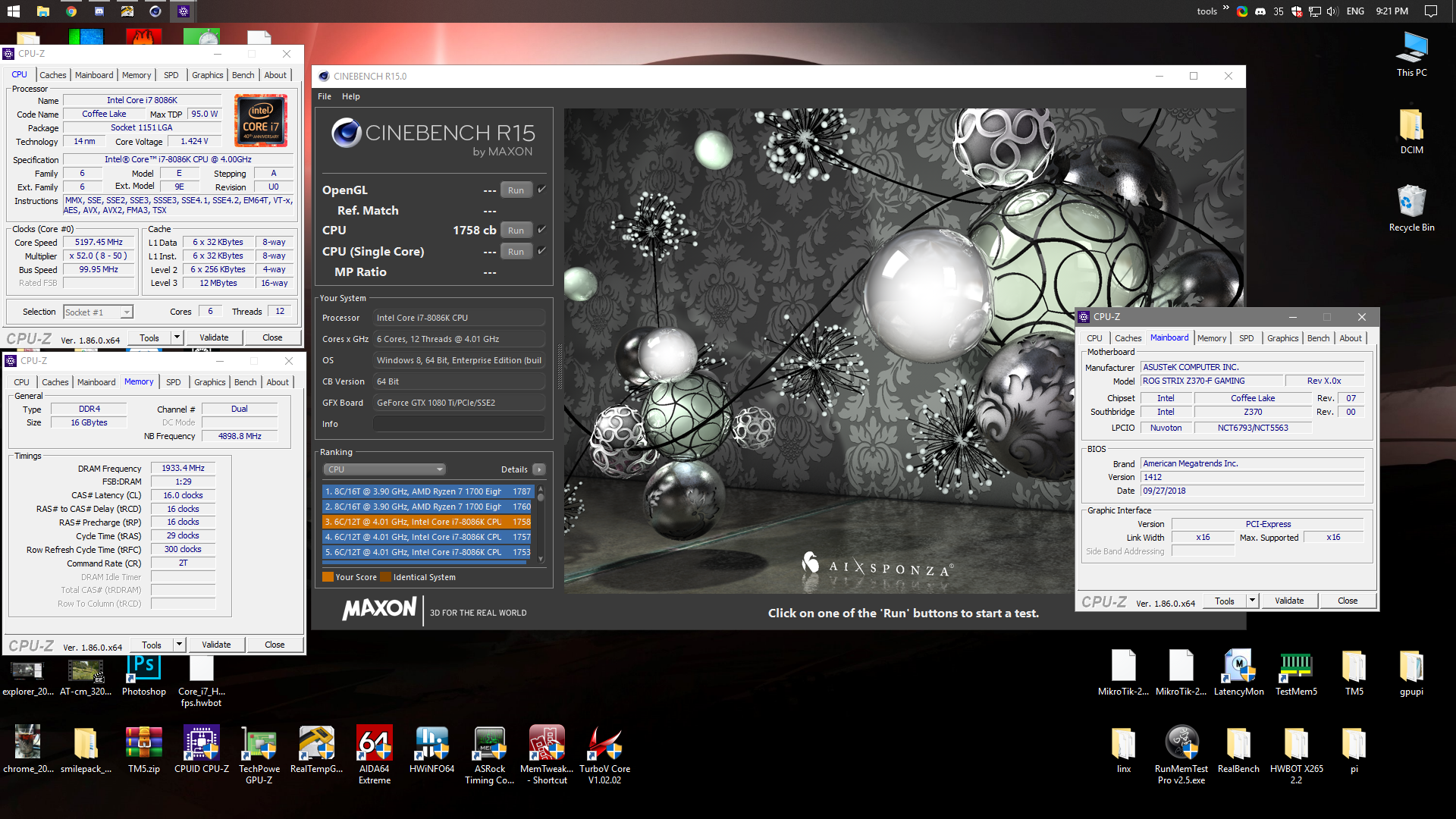This screenshot has height=819, width=1456.
Task: Open RealBench folder icon
Action: point(1239,749)
